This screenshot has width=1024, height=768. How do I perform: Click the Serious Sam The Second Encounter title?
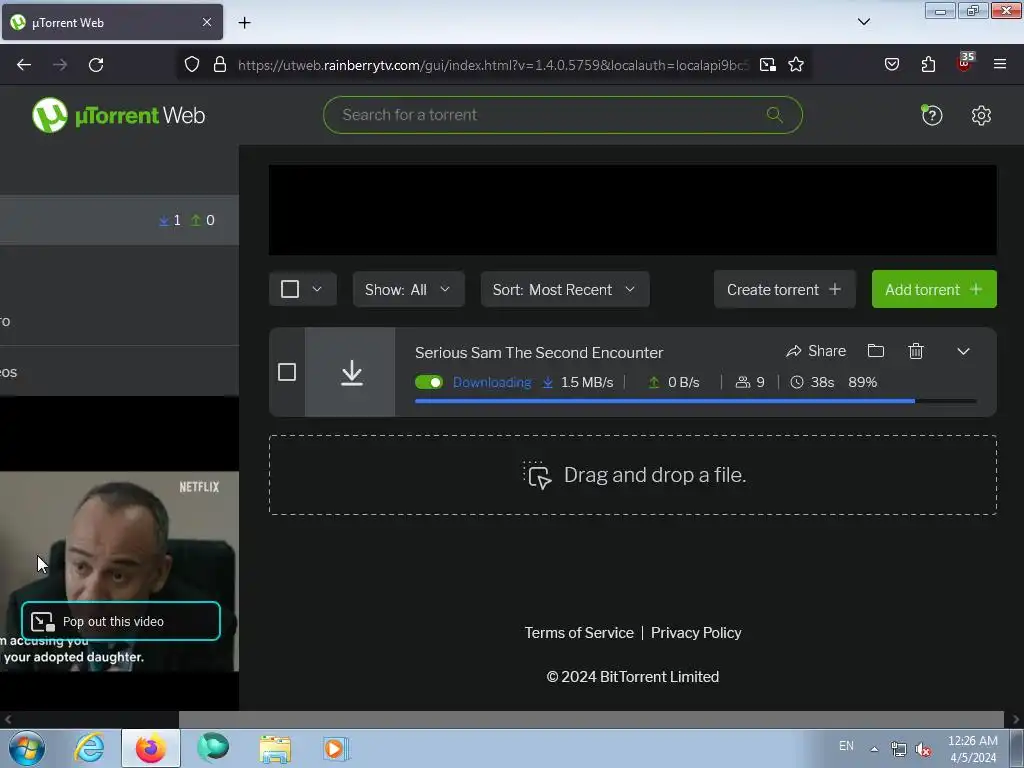[539, 353]
